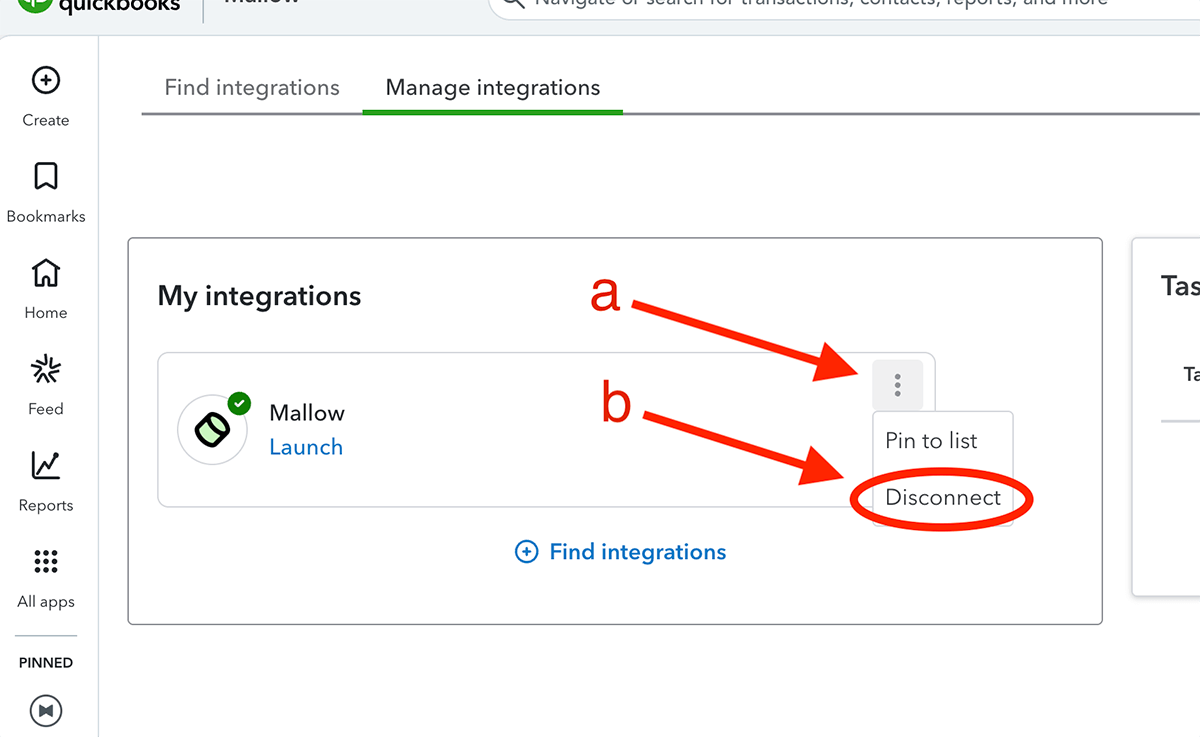Click the Launch link under Mallow

point(306,447)
